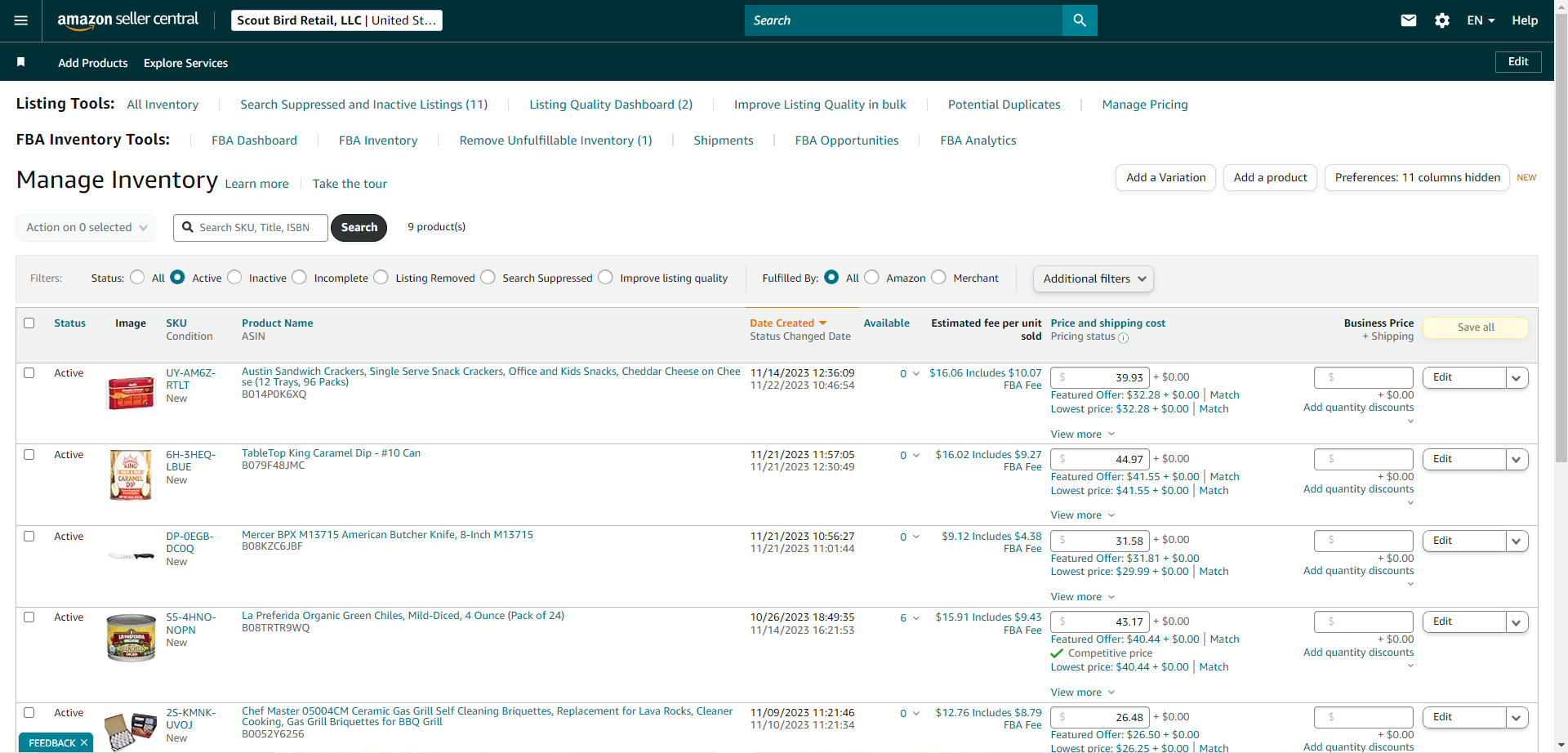Viewport: 1568px width, 753px height.
Task: Click the Amazon Seller Central logo
Action: coord(127,20)
